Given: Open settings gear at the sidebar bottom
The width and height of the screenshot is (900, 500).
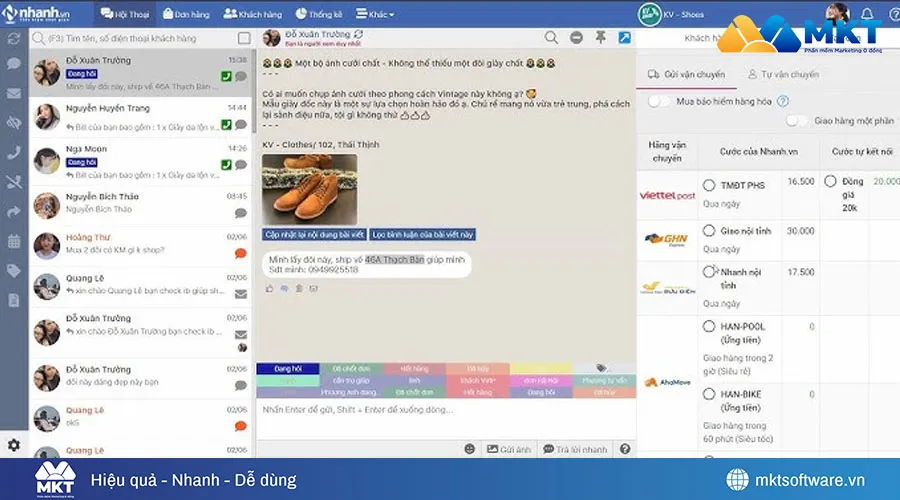Looking at the screenshot, I should [14, 445].
